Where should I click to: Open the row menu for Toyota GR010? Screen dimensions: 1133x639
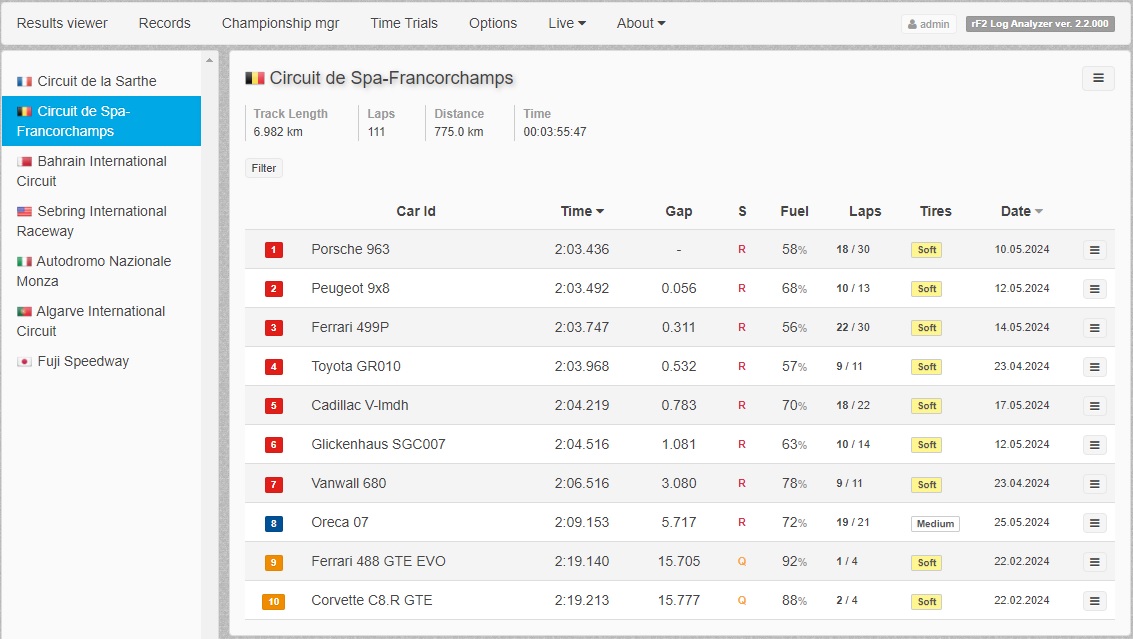1095,367
